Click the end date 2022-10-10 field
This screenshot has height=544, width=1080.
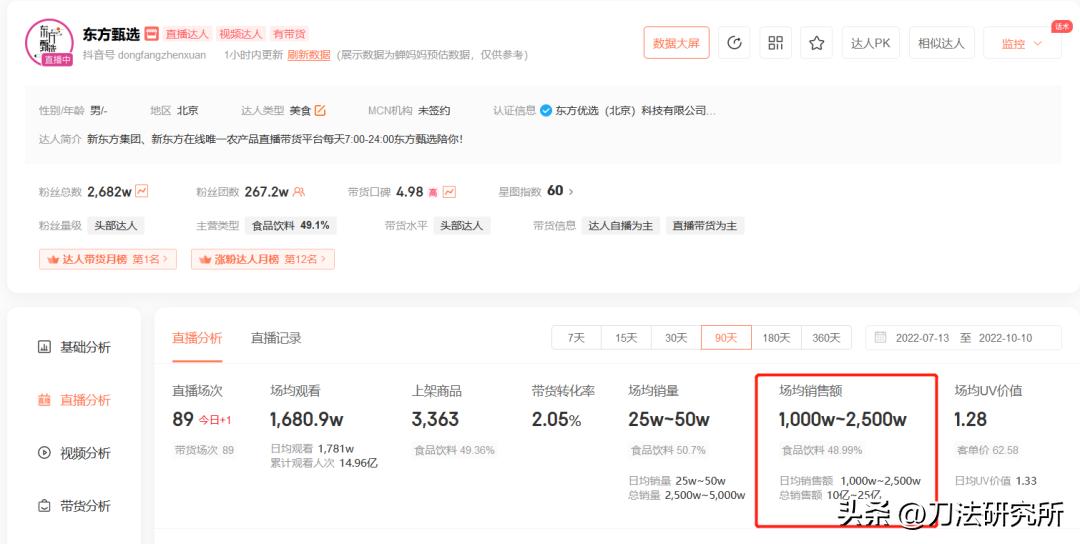[x=1006, y=338]
